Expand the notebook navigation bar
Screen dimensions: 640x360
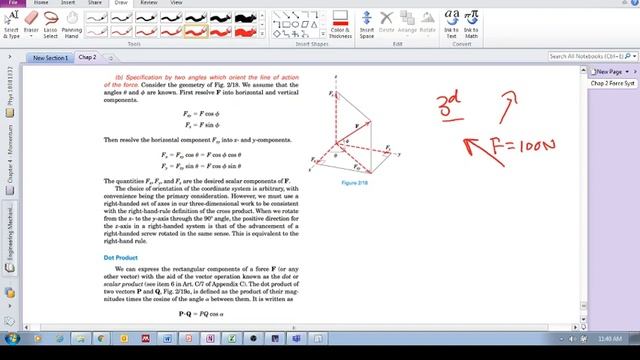(10, 57)
